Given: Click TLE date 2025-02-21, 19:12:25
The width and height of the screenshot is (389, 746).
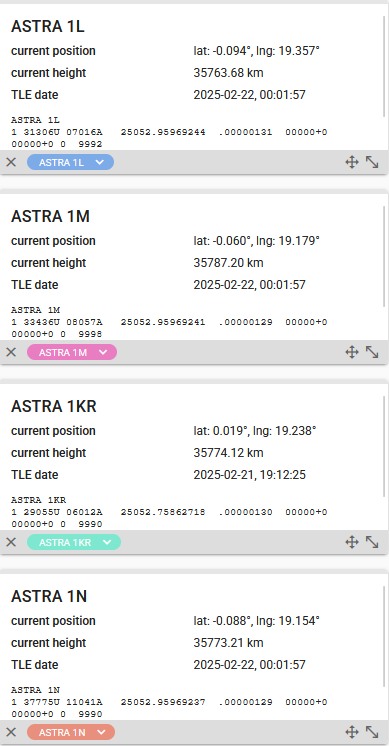Looking at the screenshot, I should (x=249, y=475).
